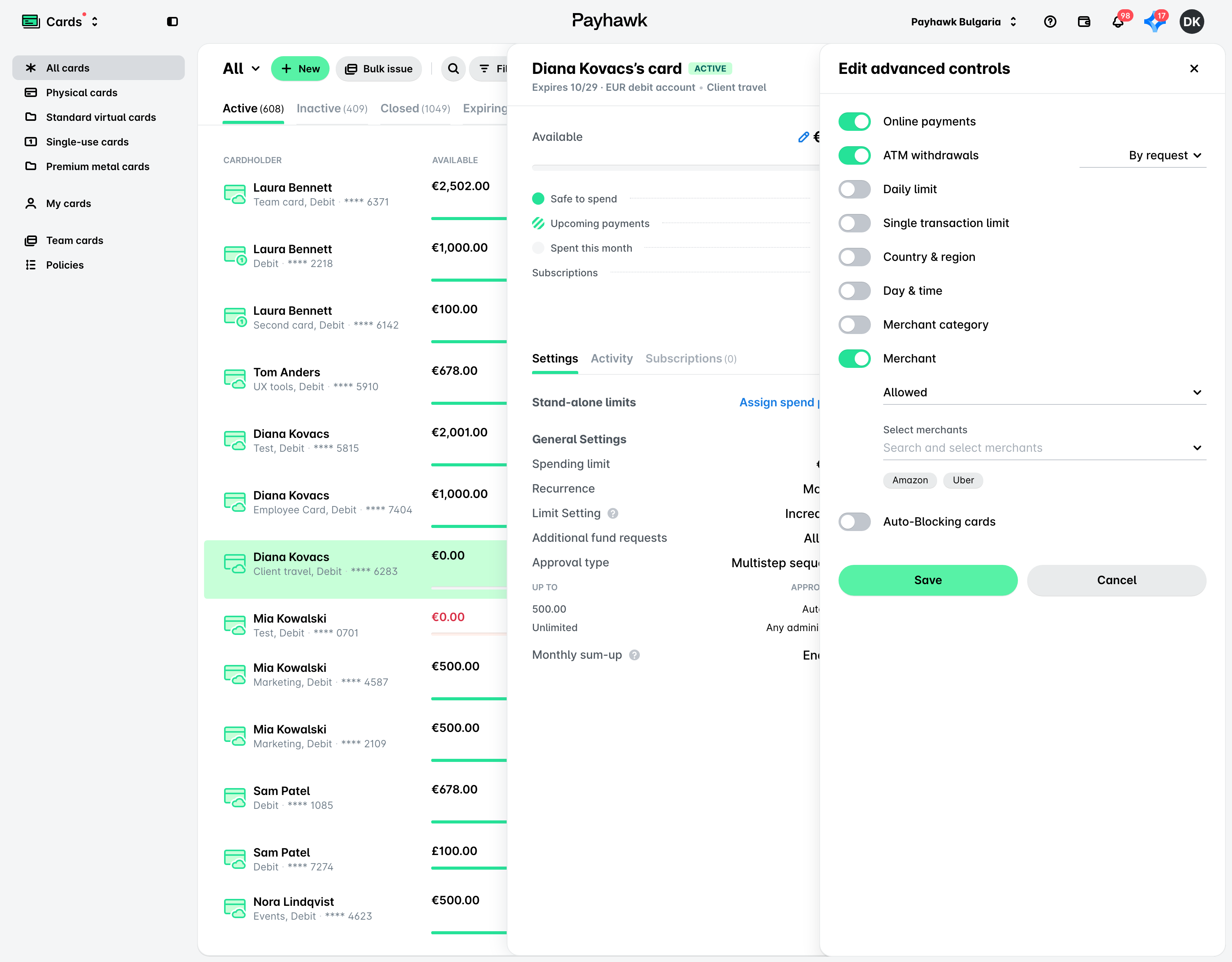The image size is (1232, 962).
Task: Click Limit Setting help icon
Action: click(x=613, y=513)
